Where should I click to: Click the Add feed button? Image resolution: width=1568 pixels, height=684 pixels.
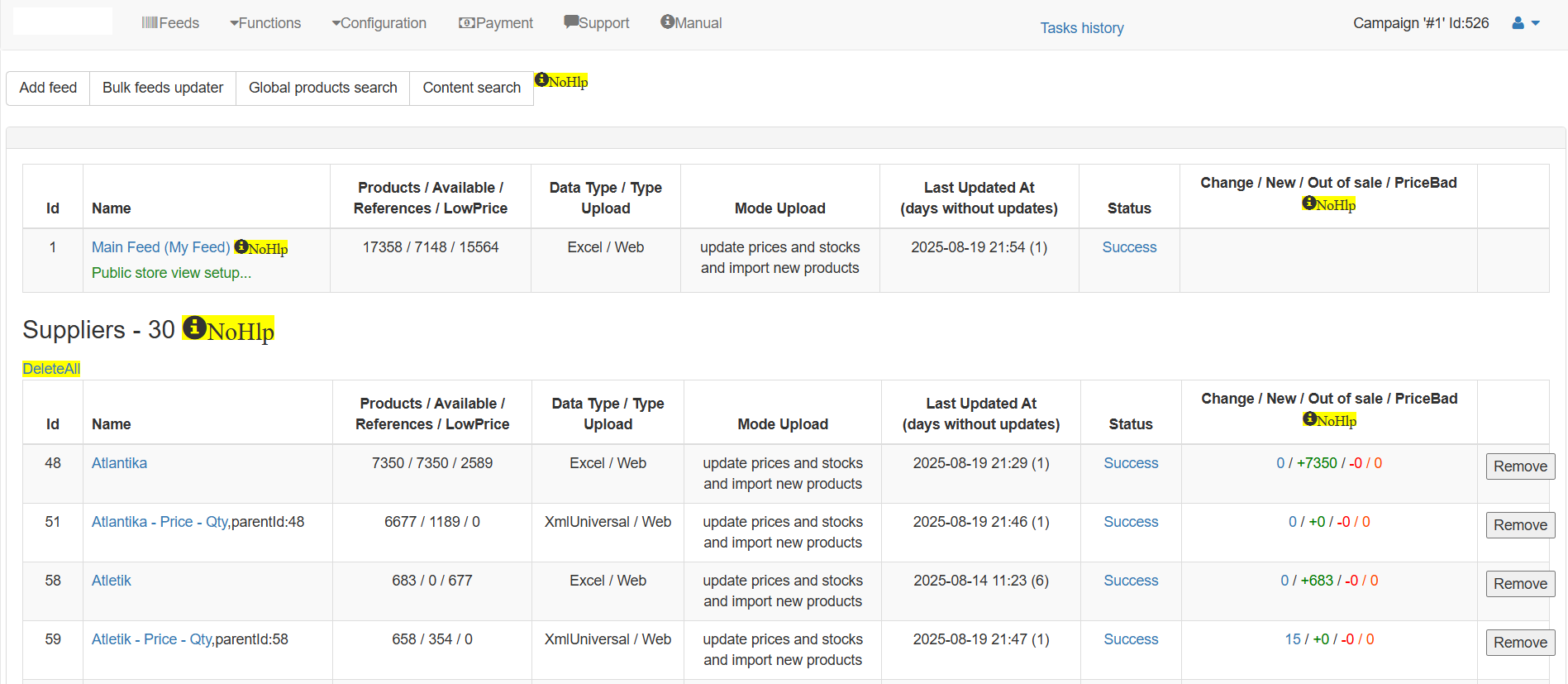pos(48,88)
